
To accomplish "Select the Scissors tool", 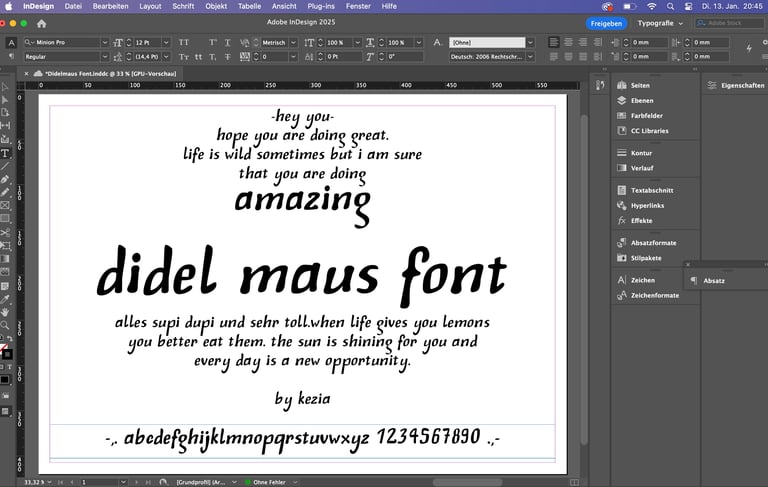I will [5, 232].
